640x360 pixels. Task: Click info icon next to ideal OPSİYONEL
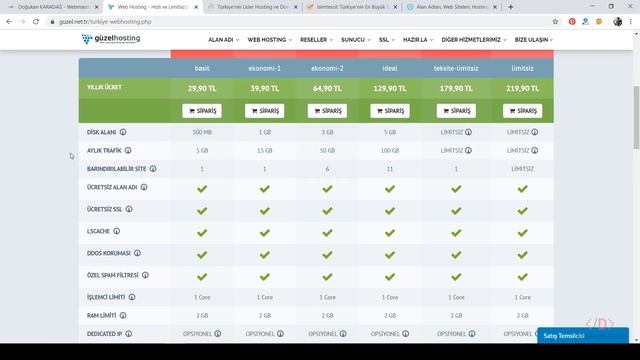pos(406,334)
